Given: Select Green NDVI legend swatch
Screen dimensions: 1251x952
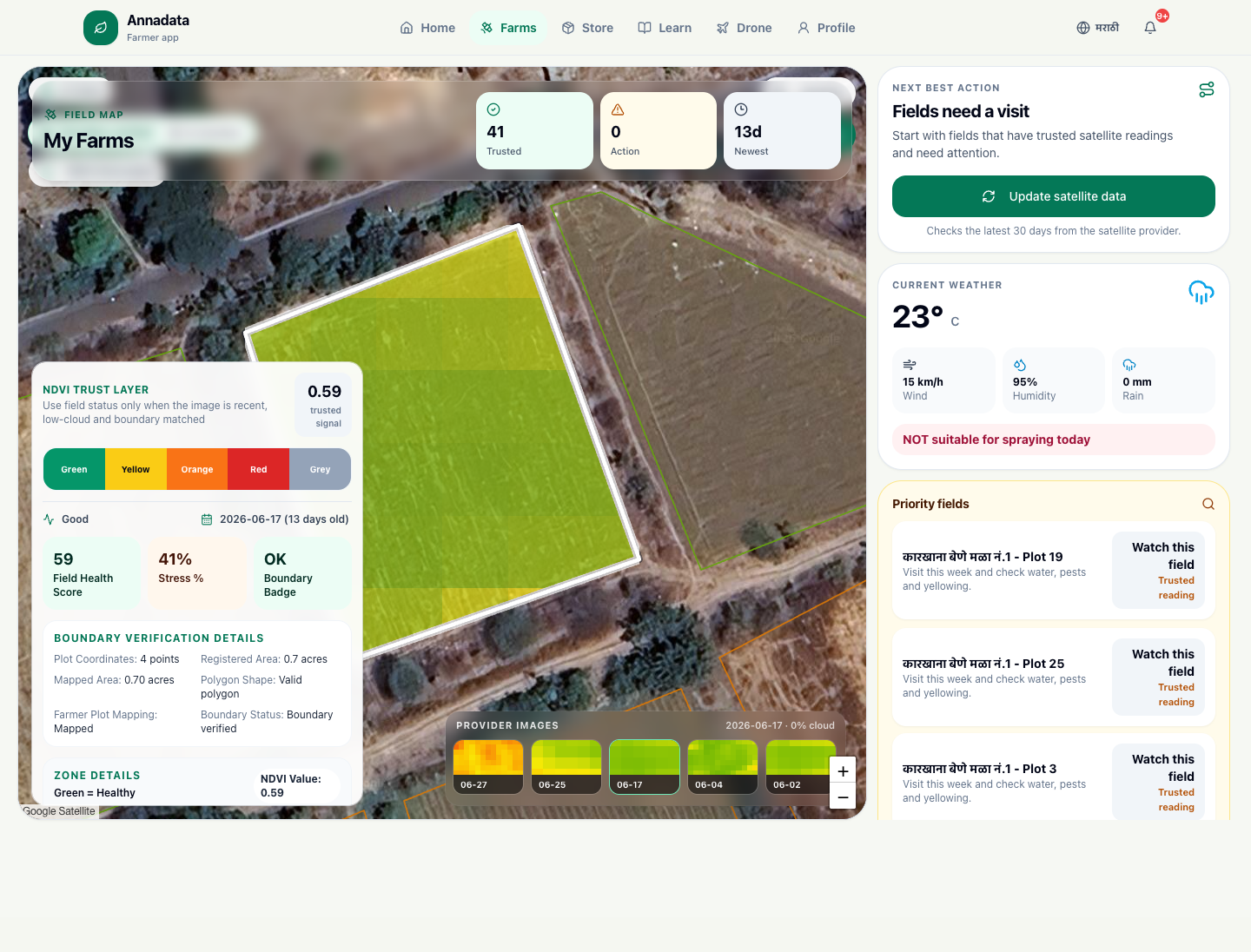Looking at the screenshot, I should pos(74,469).
